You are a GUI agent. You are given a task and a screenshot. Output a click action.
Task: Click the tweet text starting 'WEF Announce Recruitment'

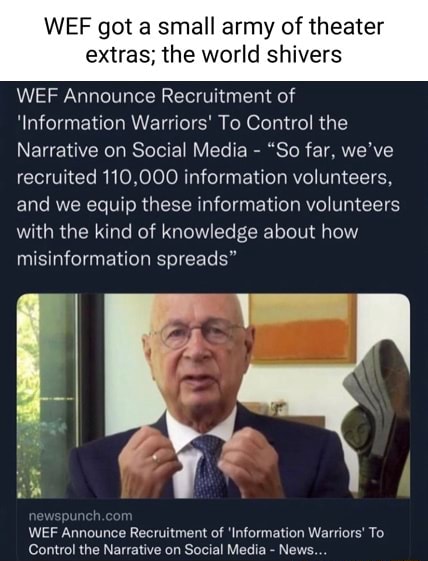208,177
